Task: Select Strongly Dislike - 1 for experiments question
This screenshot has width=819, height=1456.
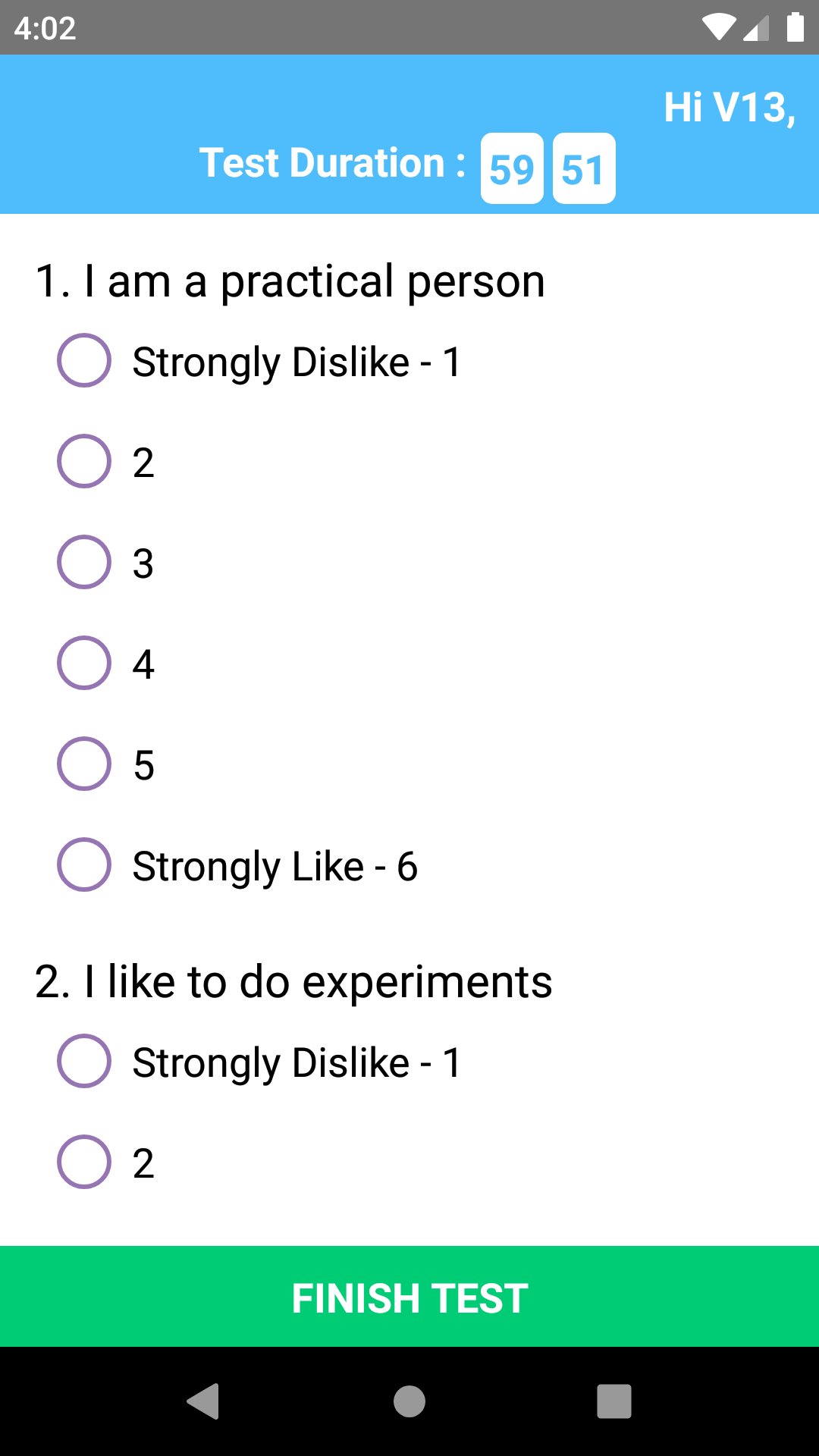Action: (x=84, y=1062)
